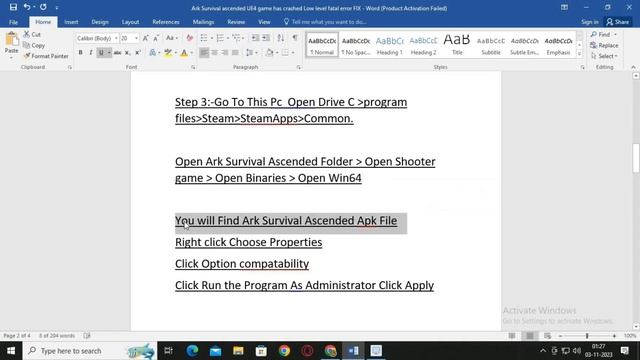Switch to the Review tab
The width and height of the screenshot is (640, 360).
[236, 22]
